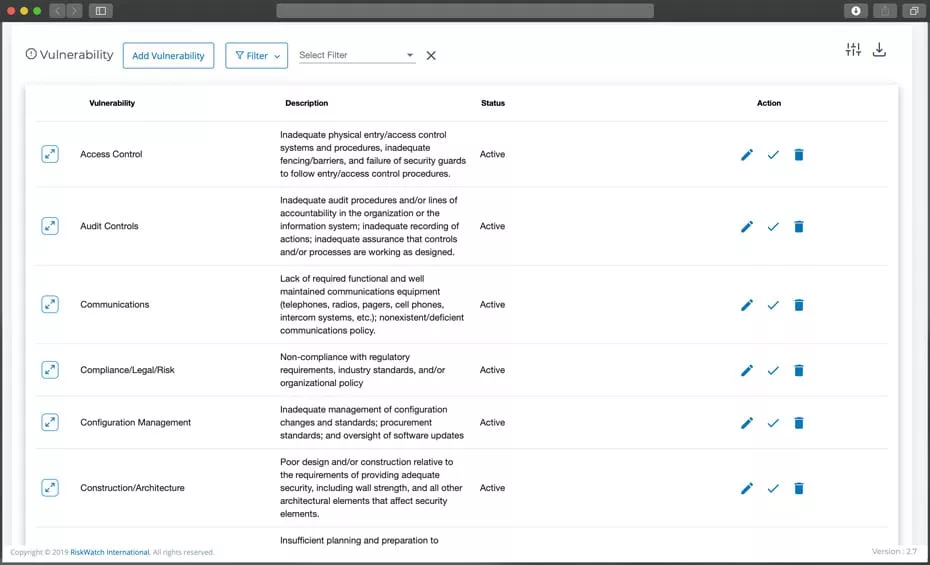Viewport: 930px width, 565px height.
Task: Clear the selected filter with X
Action: click(x=431, y=55)
